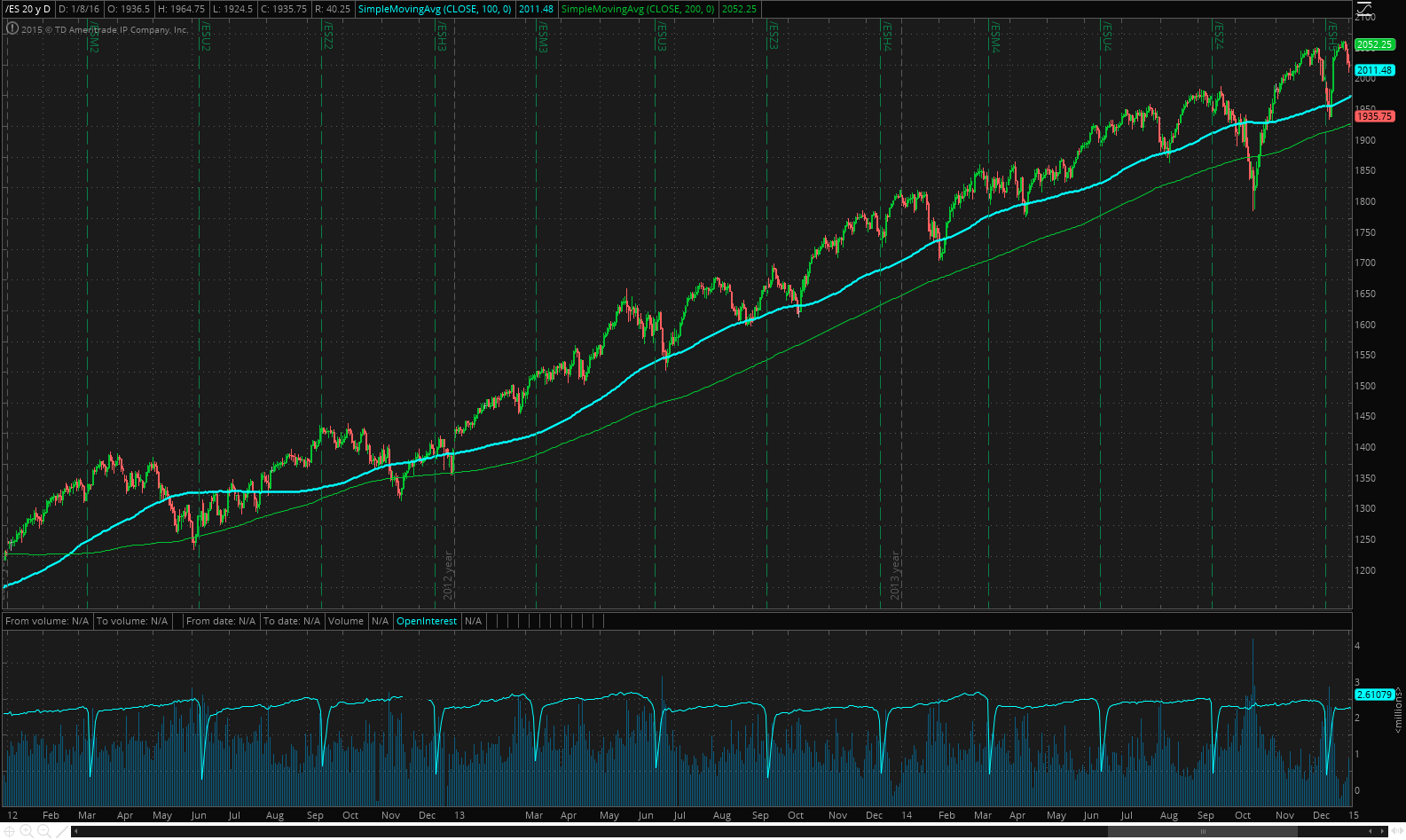
Task: Click the From date: N/A field
Action: click(221, 621)
